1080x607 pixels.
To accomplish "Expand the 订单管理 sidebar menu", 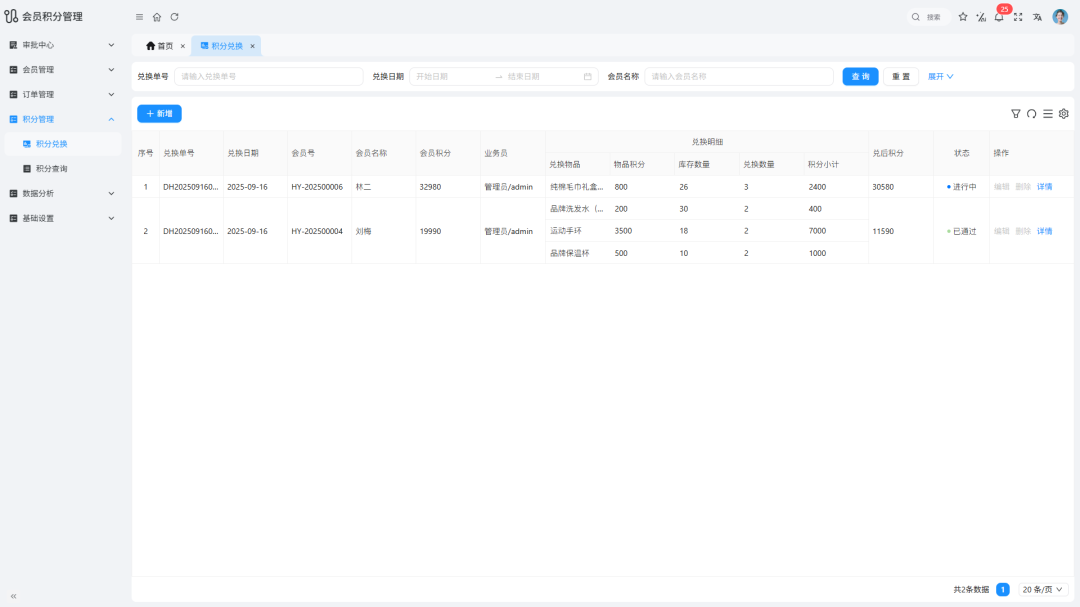I will (x=61, y=94).
